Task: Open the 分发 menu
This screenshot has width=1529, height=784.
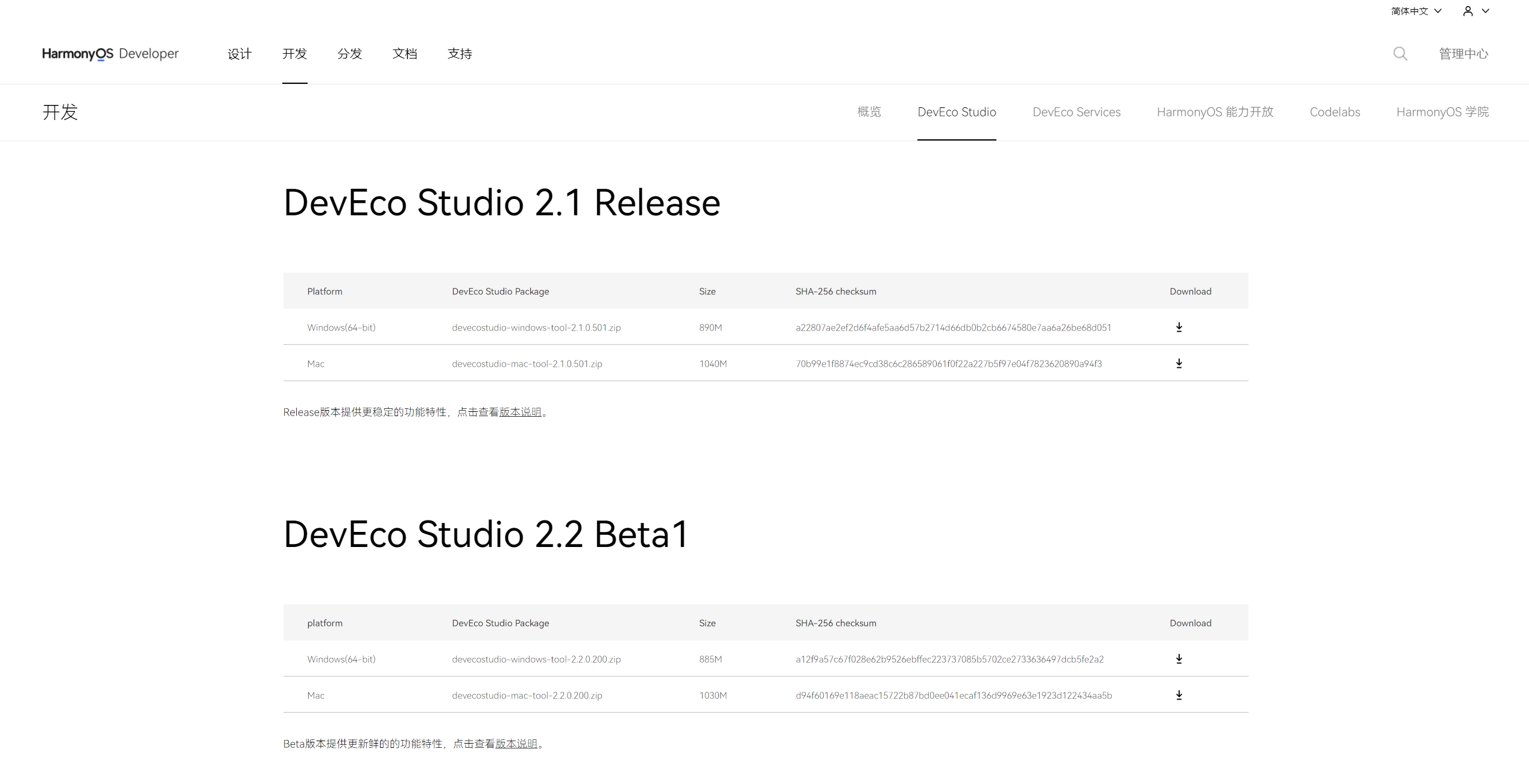Action: pyautogui.click(x=350, y=54)
